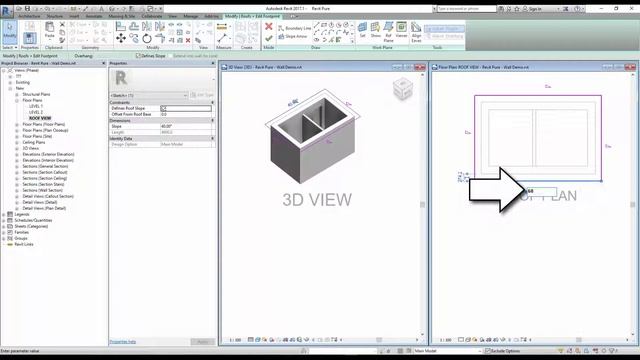Select the Offset tool in Modify panel
This screenshot has width=640, height=360.
(134, 26)
